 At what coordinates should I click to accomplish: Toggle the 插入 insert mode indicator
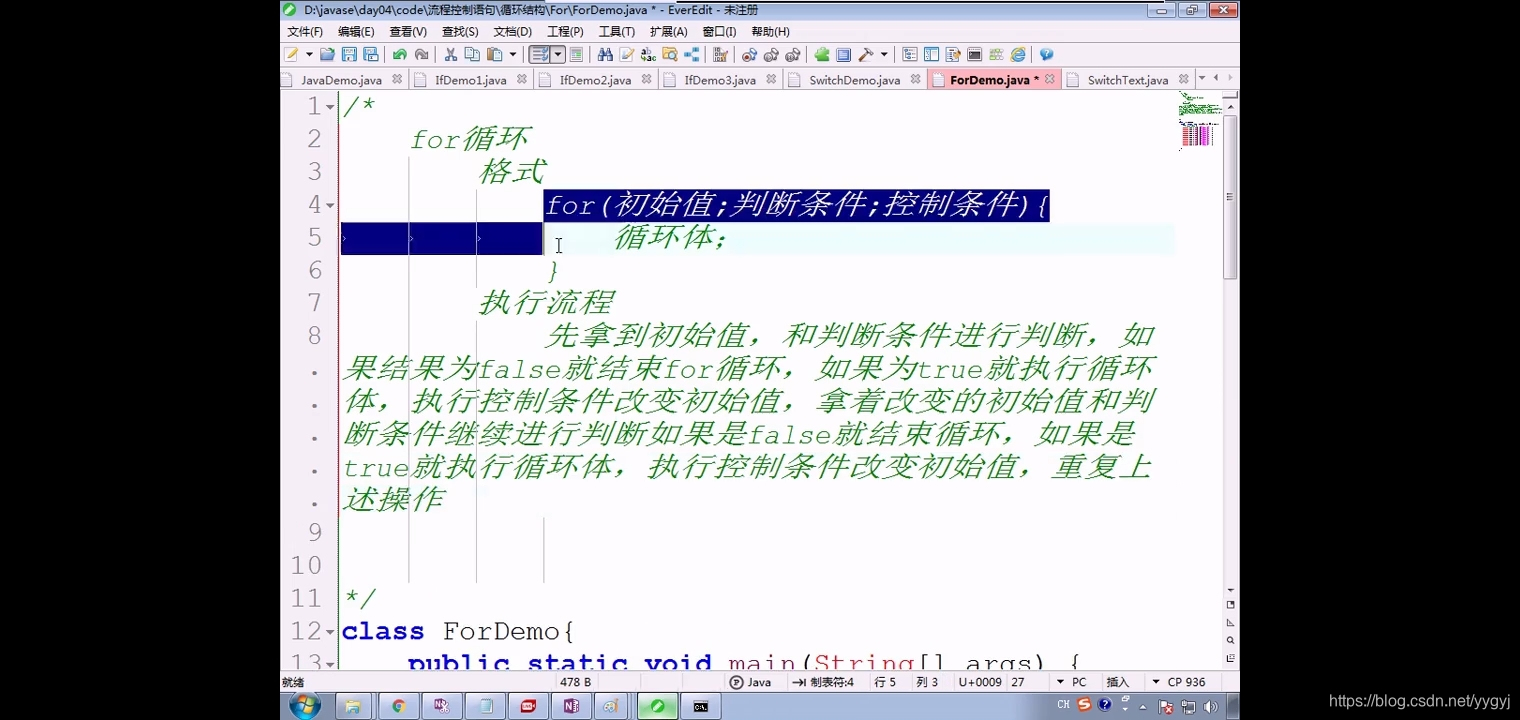pos(1117,682)
